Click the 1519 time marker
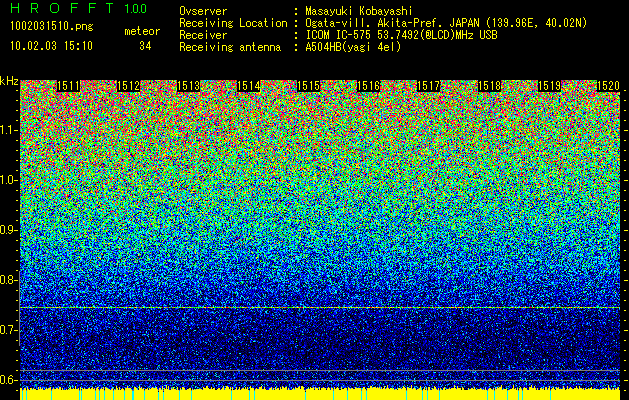 pos(549,86)
